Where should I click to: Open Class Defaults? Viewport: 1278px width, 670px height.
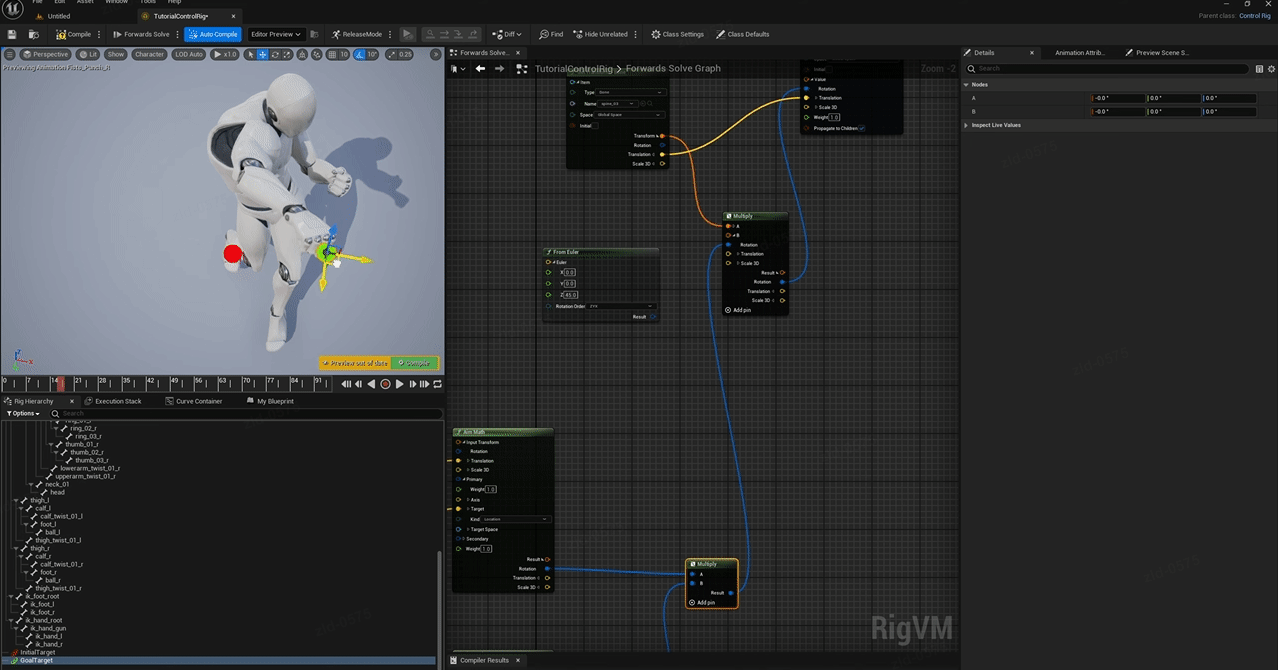point(743,34)
